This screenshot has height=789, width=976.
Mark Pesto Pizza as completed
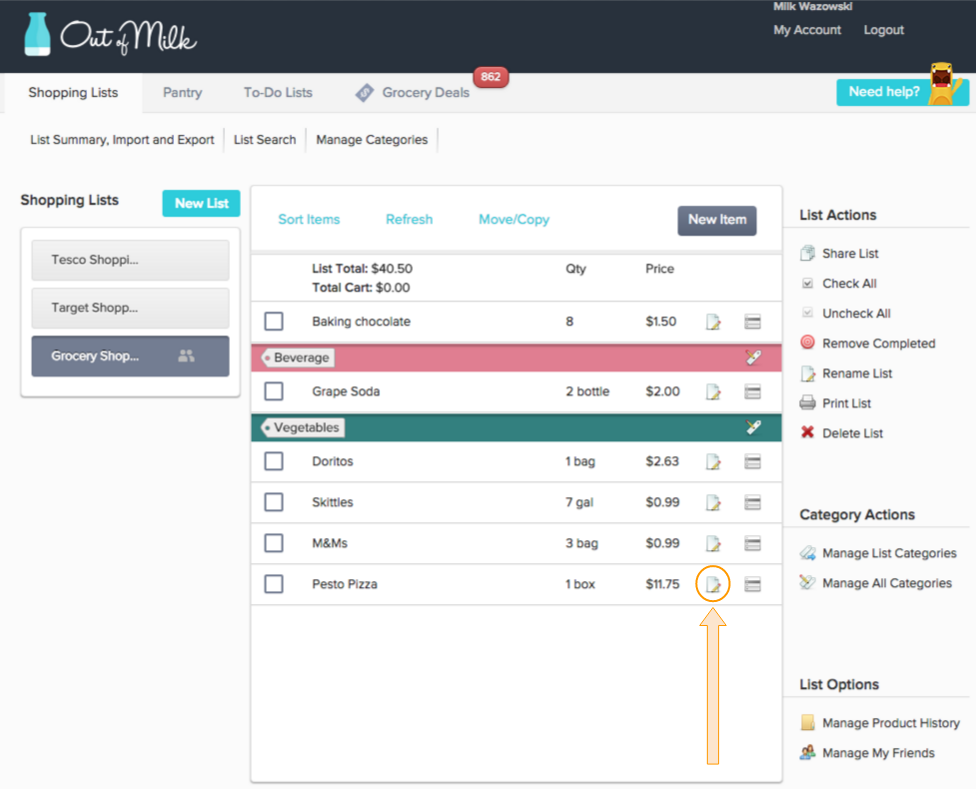pos(274,584)
